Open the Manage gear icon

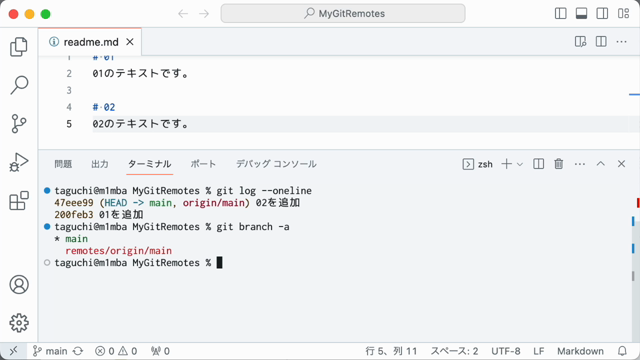(x=19, y=323)
